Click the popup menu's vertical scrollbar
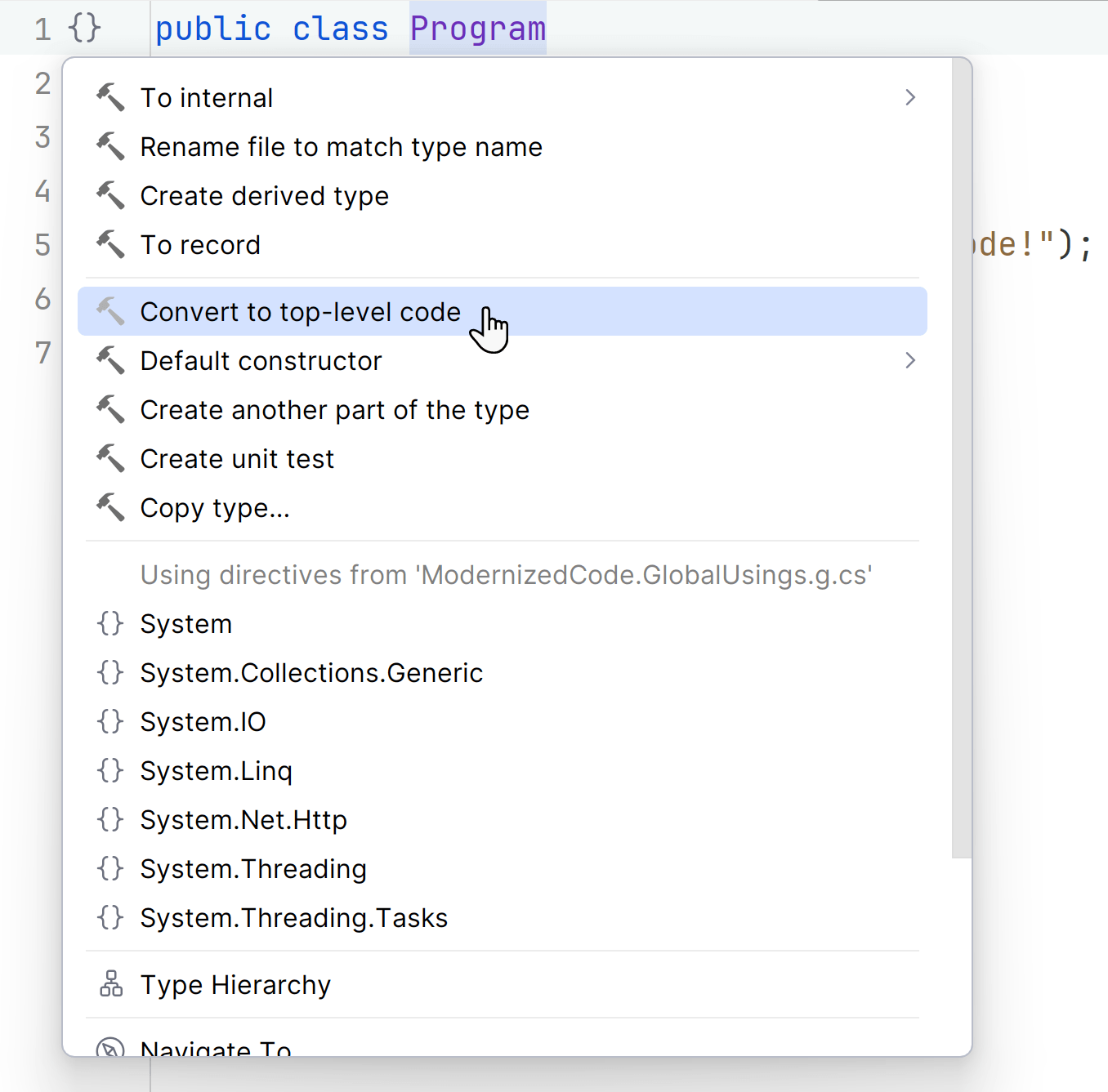 click(962, 457)
